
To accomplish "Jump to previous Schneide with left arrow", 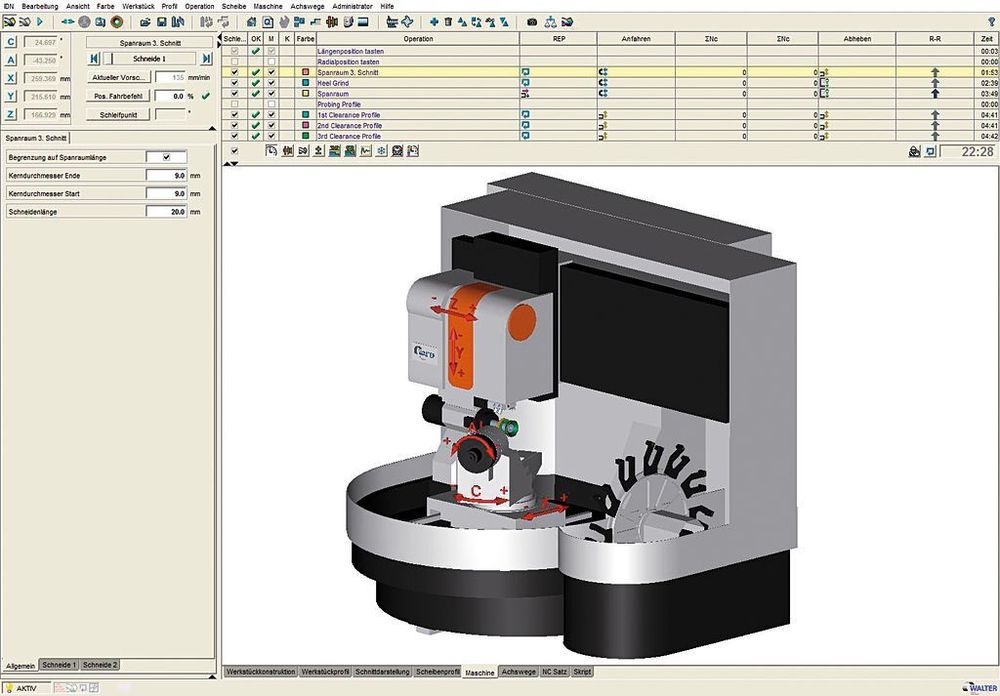I will point(94,59).
